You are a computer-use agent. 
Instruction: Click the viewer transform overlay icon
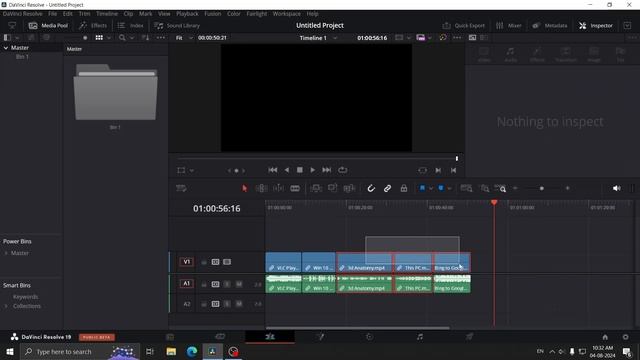(181, 170)
